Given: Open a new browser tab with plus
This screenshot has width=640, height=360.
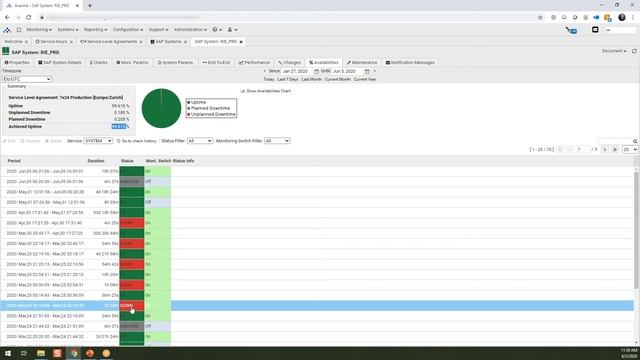Looking at the screenshot, I should pyautogui.click(x=90, y=6).
